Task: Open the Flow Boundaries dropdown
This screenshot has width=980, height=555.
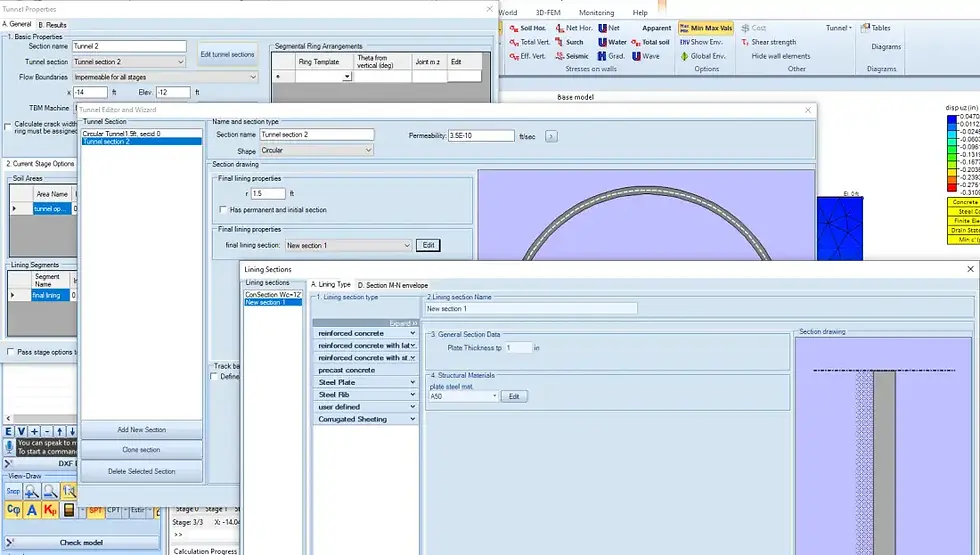Action: pyautogui.click(x=252, y=77)
